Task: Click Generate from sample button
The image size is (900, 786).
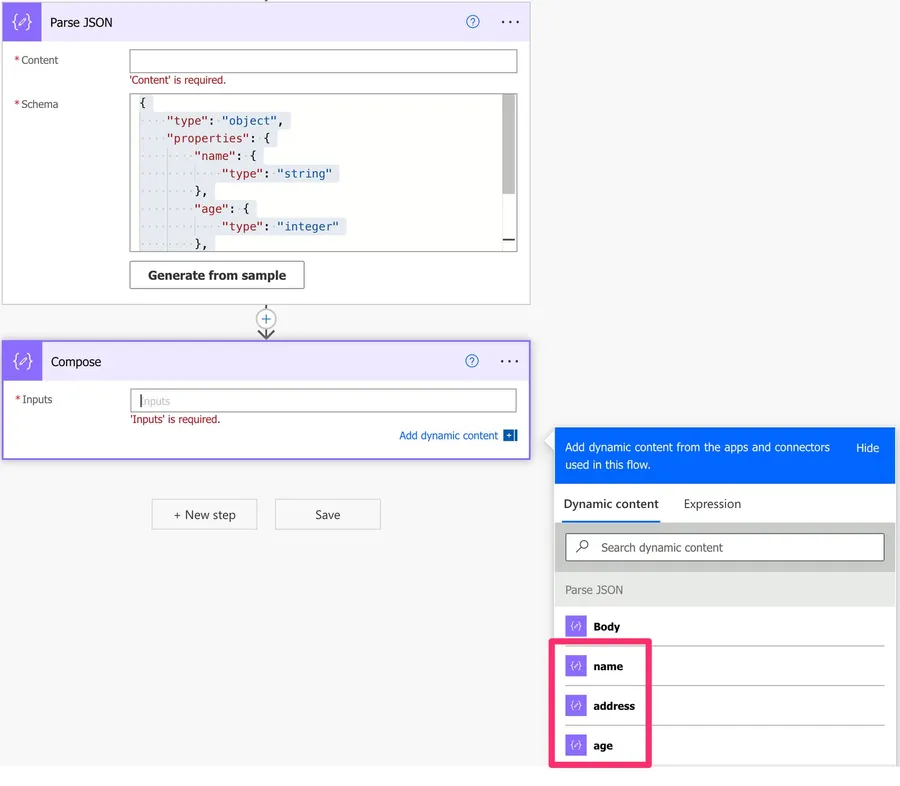Action: tap(217, 275)
